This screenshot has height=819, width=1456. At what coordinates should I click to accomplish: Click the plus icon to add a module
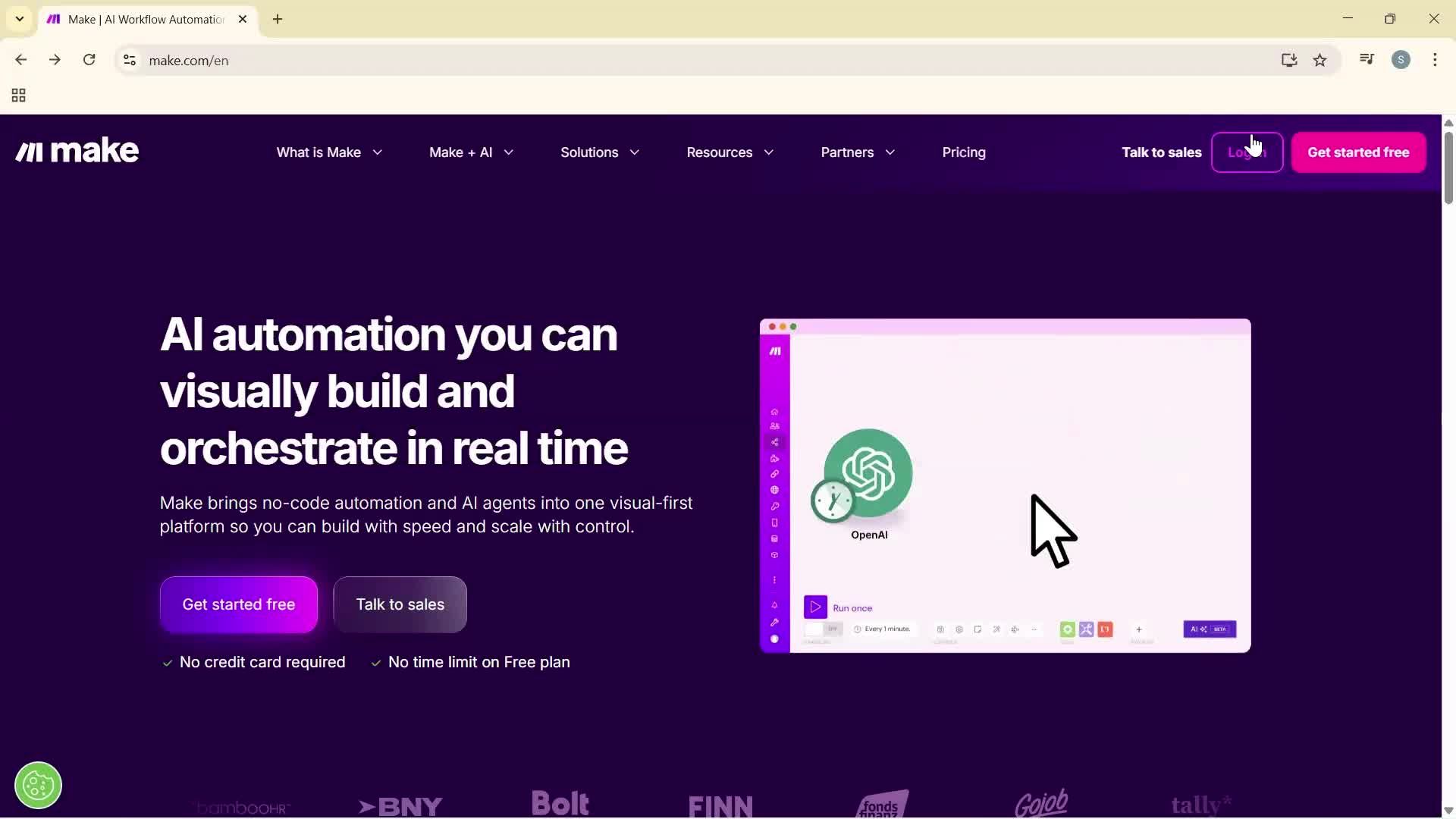coord(1139,629)
